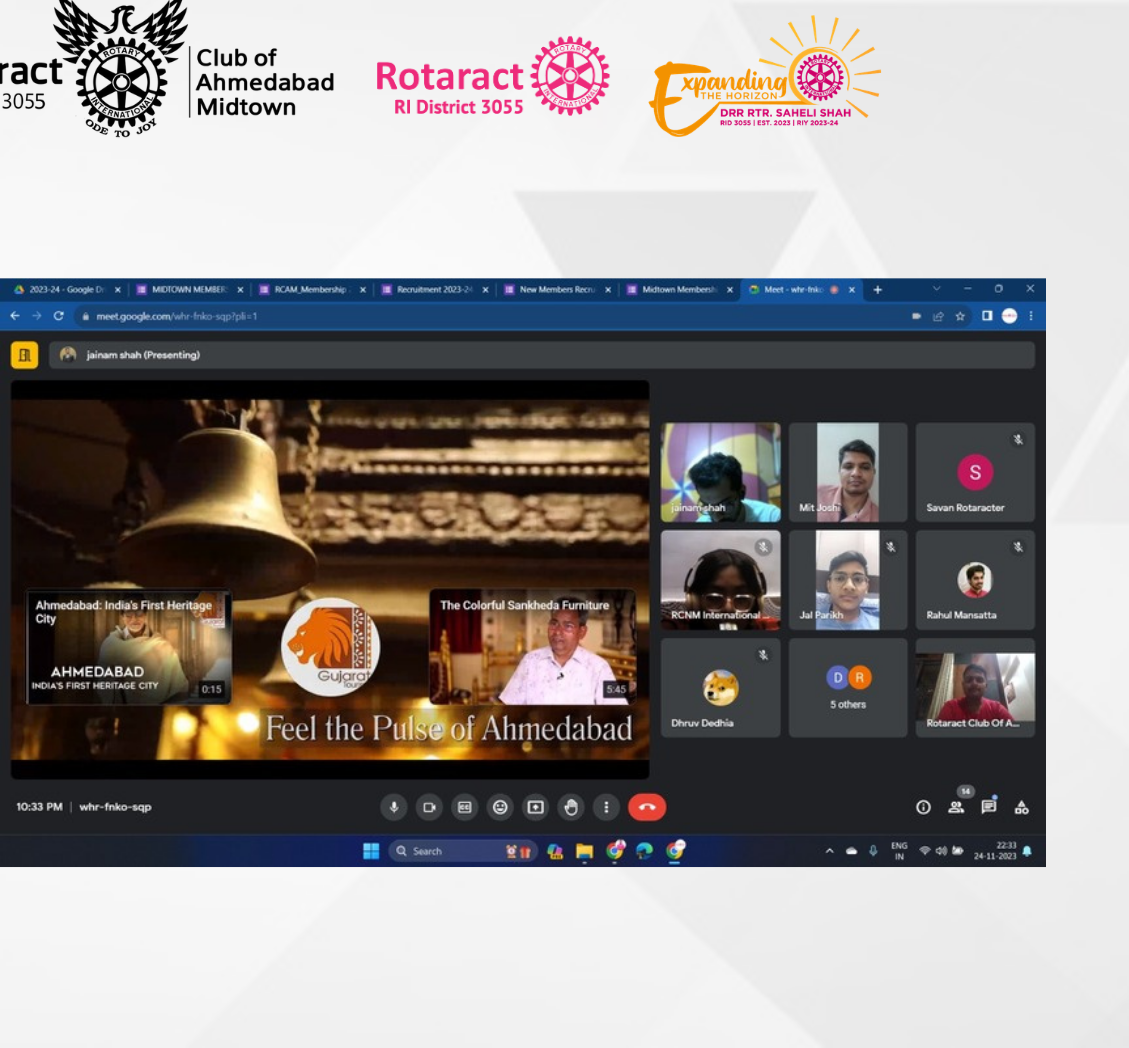Open the in-call chat panel
Image resolution: width=1129 pixels, height=1048 pixels.
[x=989, y=807]
